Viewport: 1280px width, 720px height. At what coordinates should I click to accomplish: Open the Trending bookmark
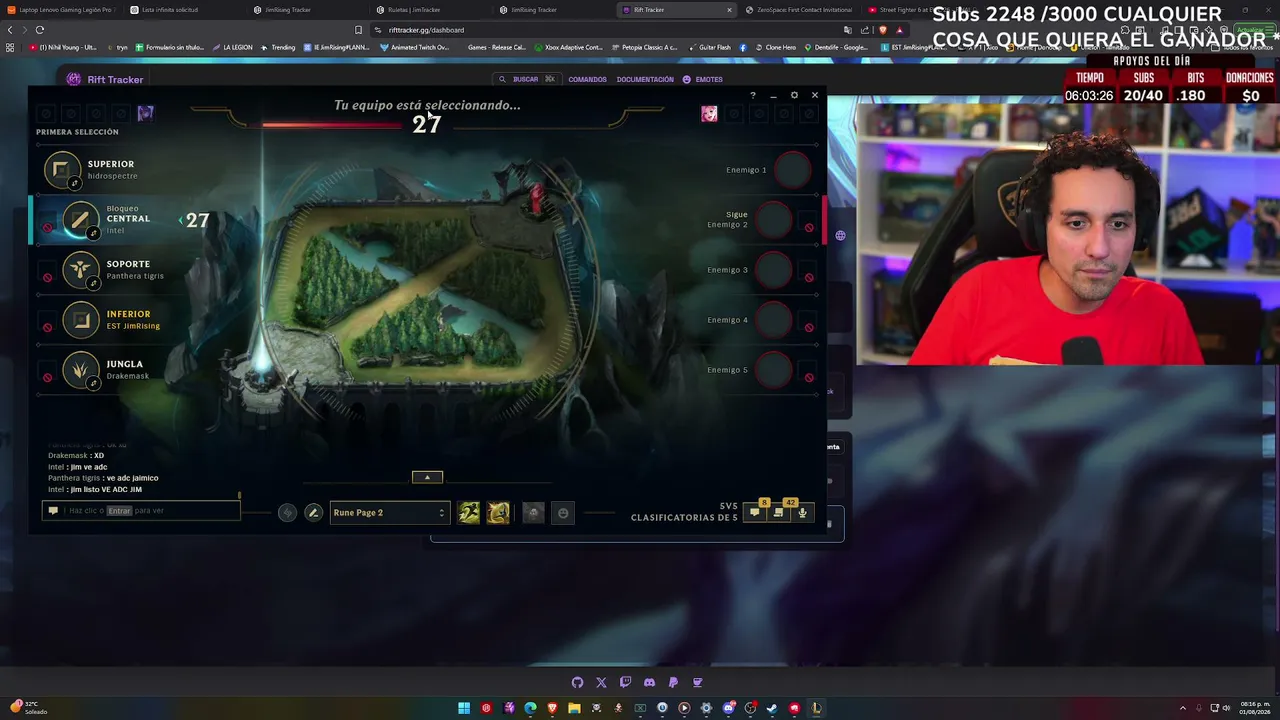[x=277, y=47]
